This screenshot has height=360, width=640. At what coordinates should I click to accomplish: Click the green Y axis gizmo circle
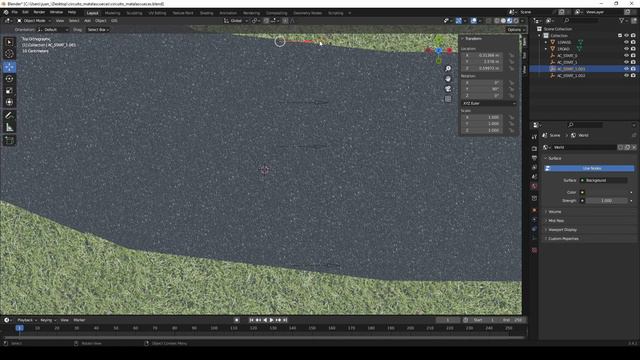(439, 40)
